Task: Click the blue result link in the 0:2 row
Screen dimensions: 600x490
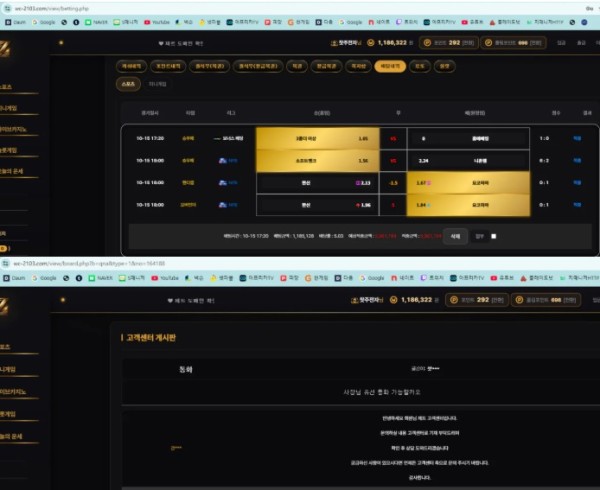Action: pos(577,160)
